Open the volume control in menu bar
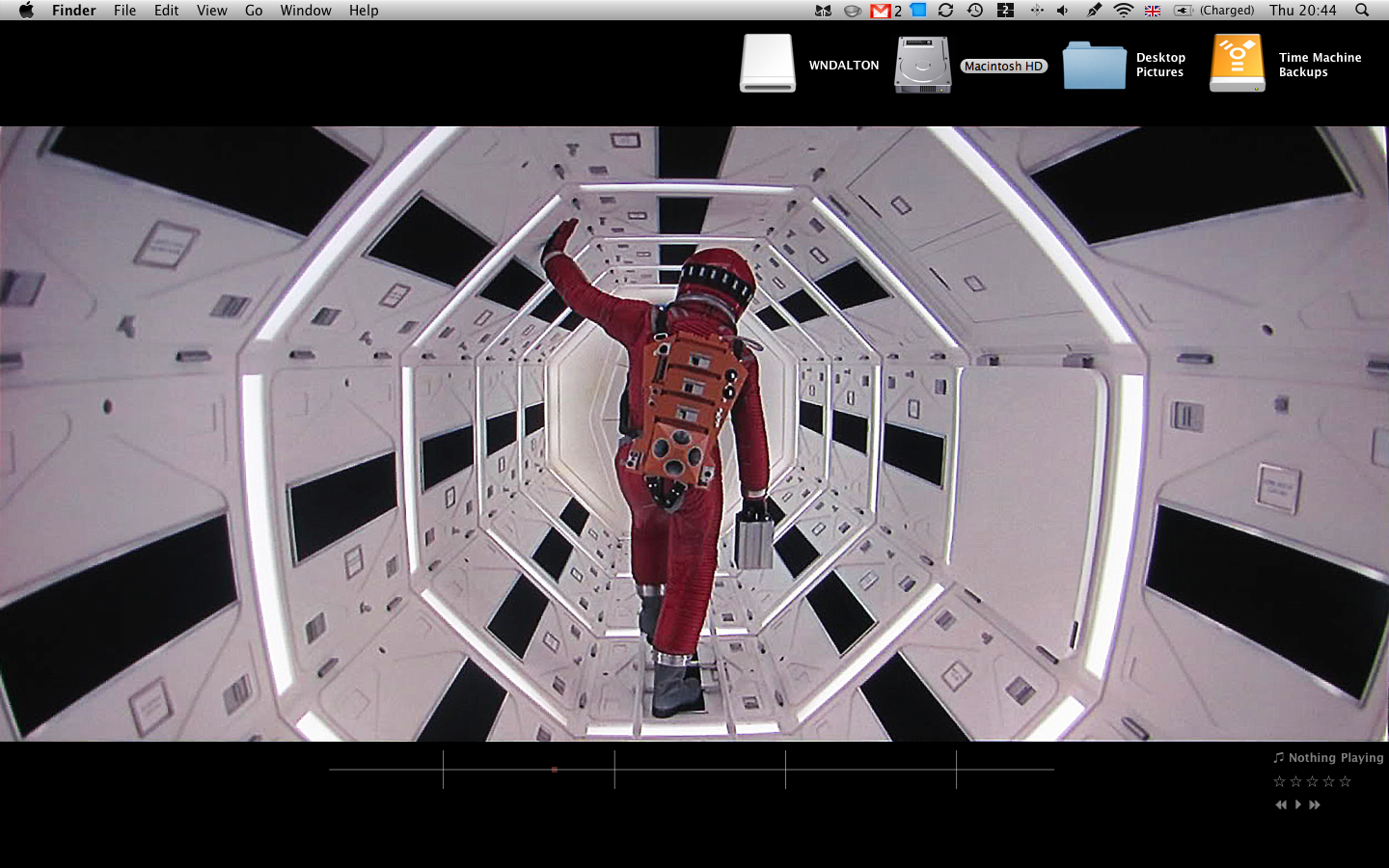Image resolution: width=1389 pixels, height=868 pixels. (1063, 11)
